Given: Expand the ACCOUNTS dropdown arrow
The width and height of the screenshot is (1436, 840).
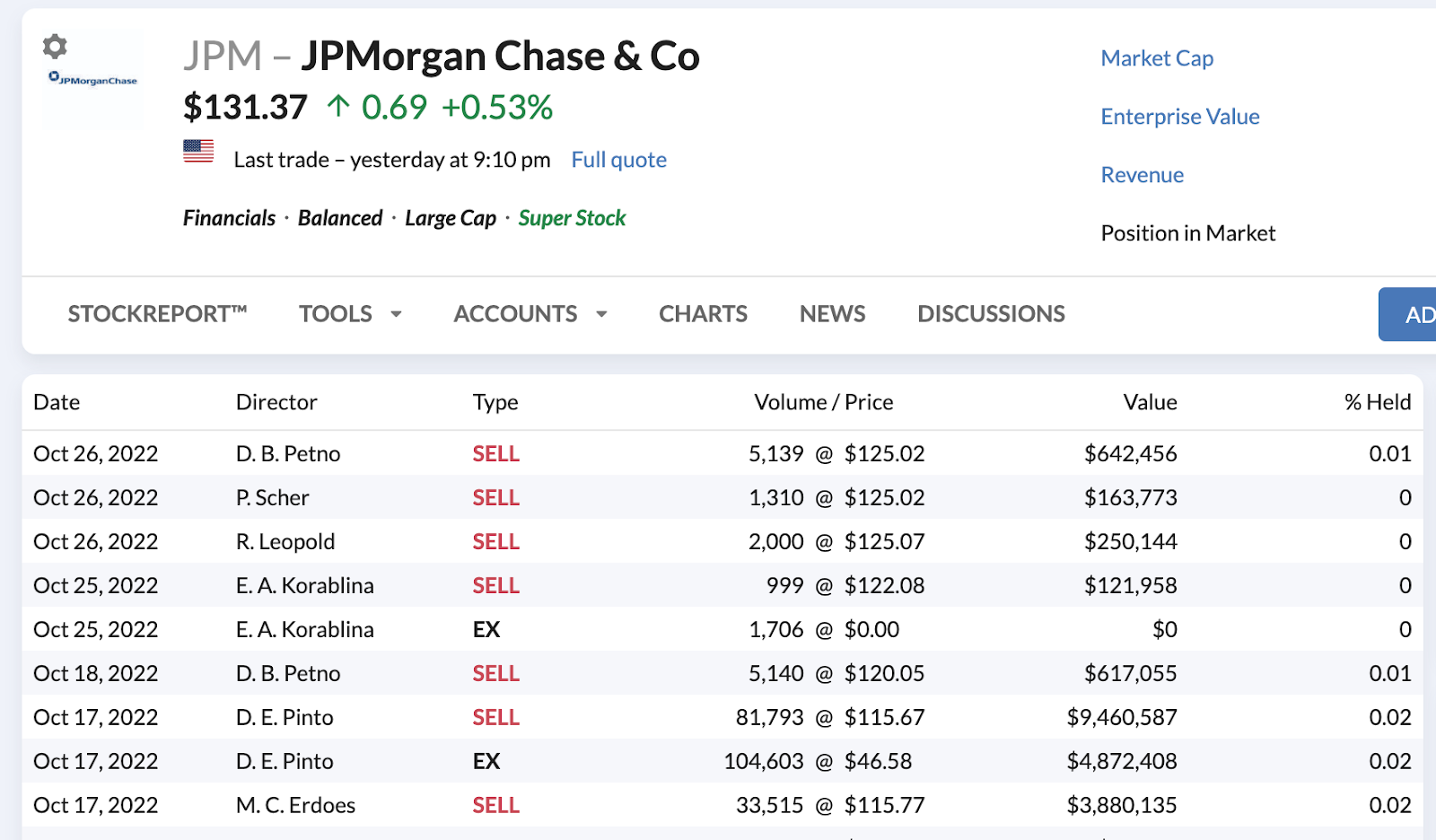Looking at the screenshot, I should click(601, 314).
